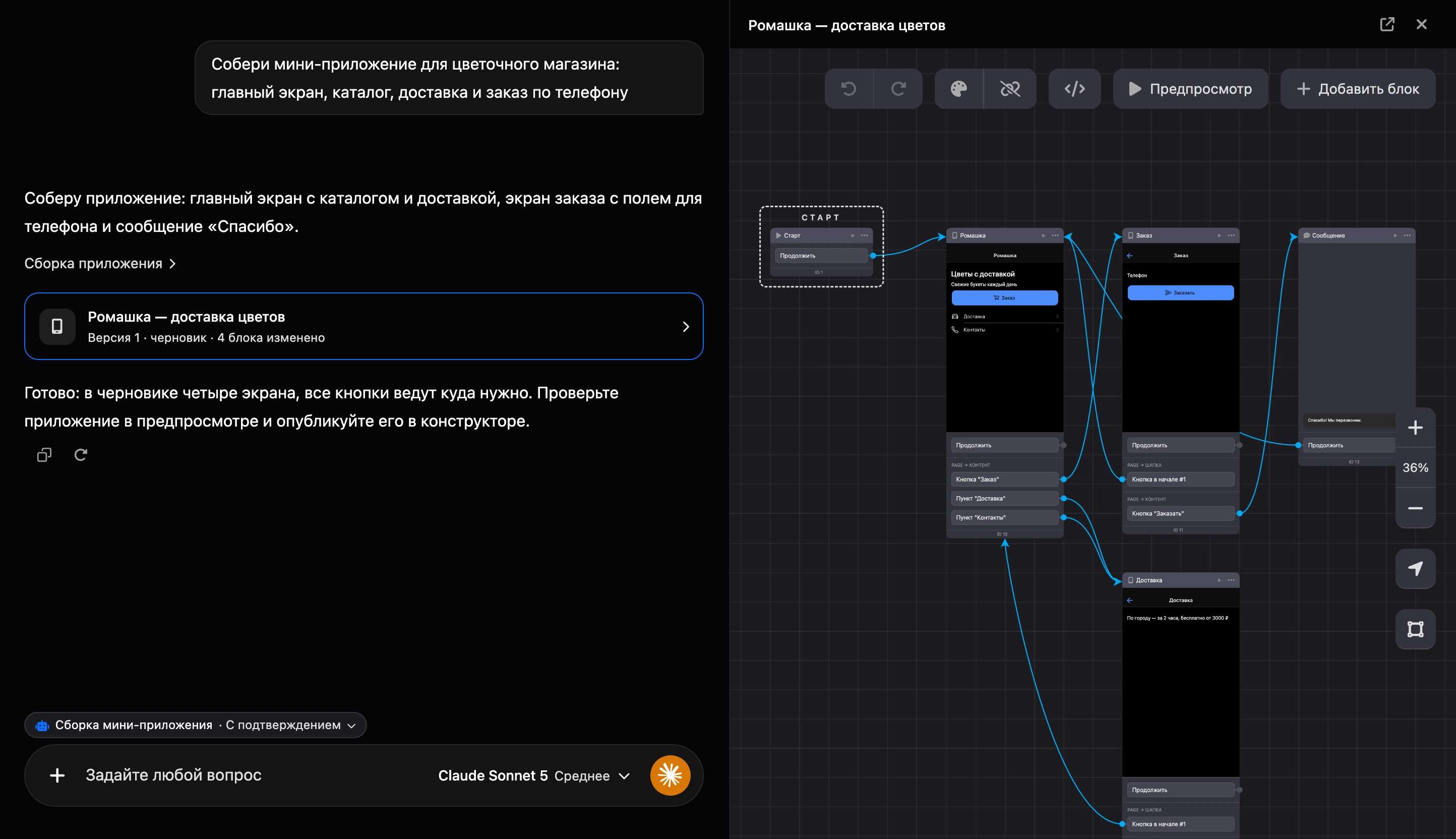The image size is (1456, 839).
Task: Select the Пункт "Контакты" output row
Action: click(x=1004, y=517)
